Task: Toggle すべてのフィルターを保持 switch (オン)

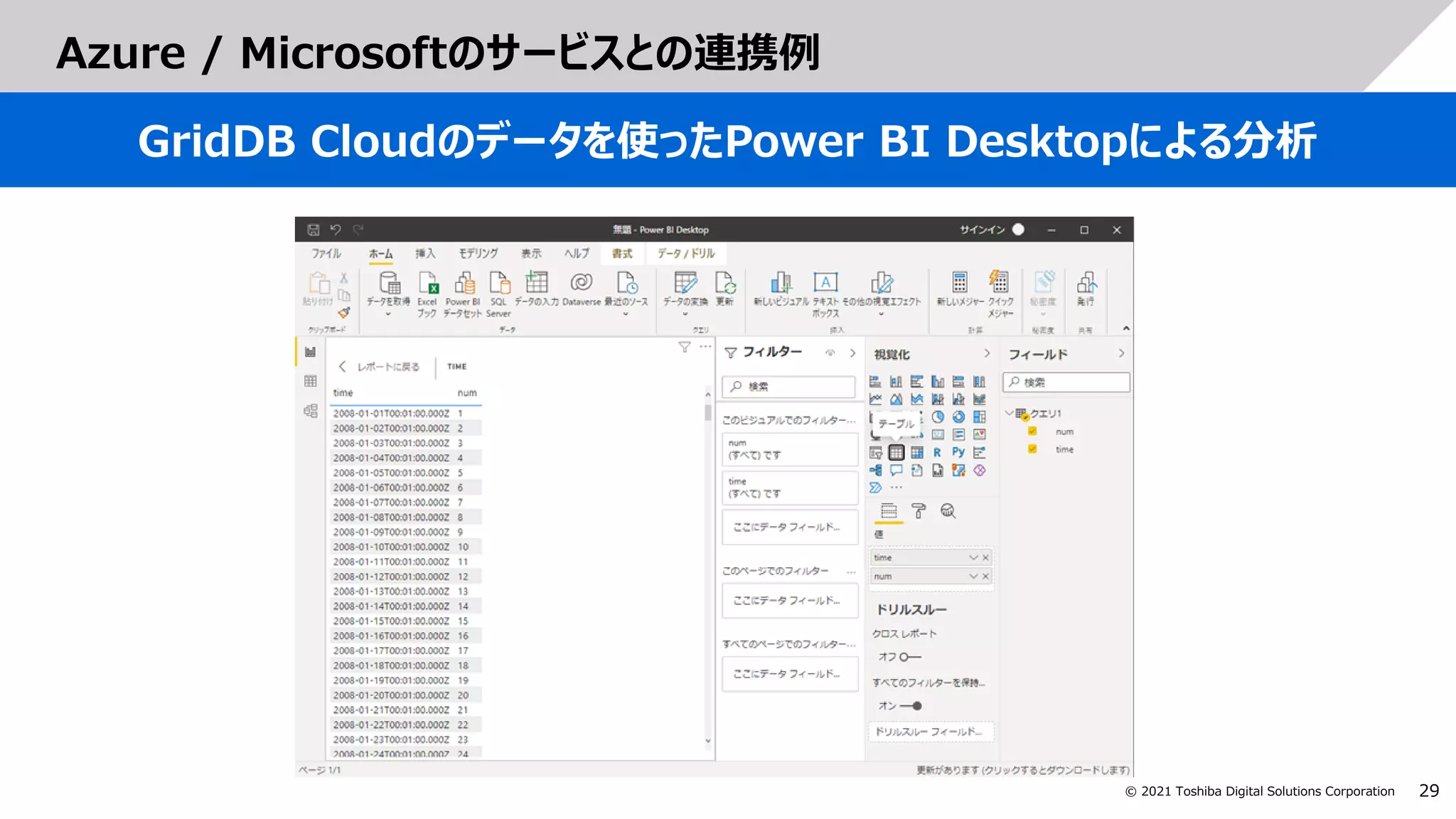Action: [911, 706]
